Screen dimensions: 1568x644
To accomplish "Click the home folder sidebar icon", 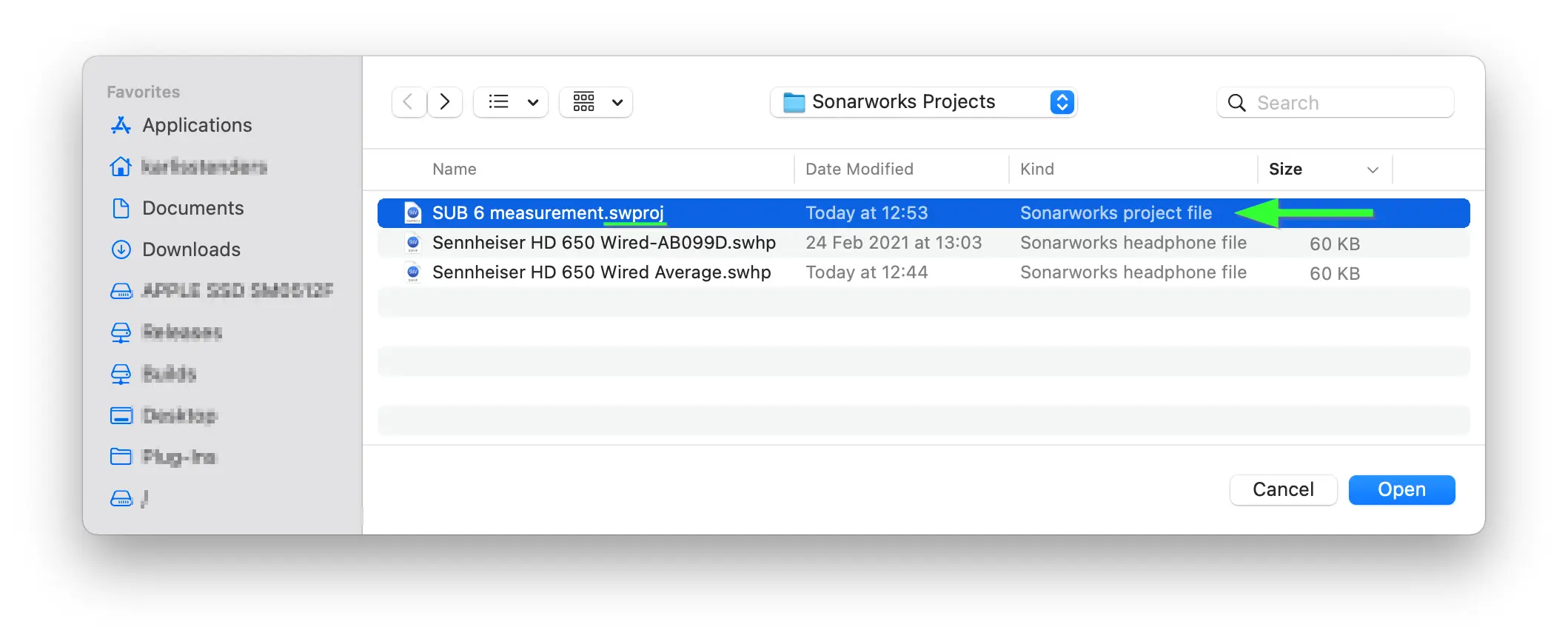I will pyautogui.click(x=121, y=167).
